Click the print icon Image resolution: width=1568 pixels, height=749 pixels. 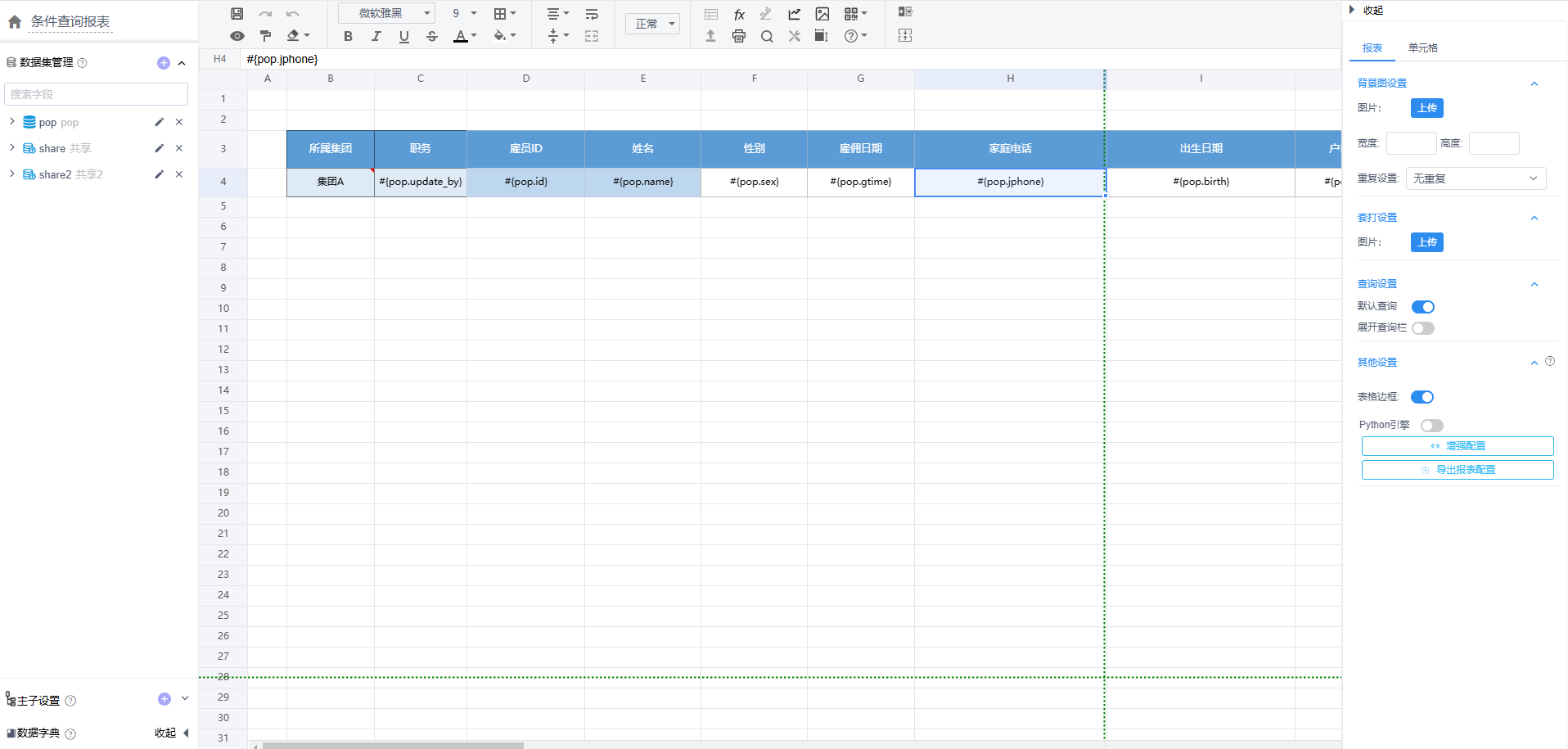[739, 36]
